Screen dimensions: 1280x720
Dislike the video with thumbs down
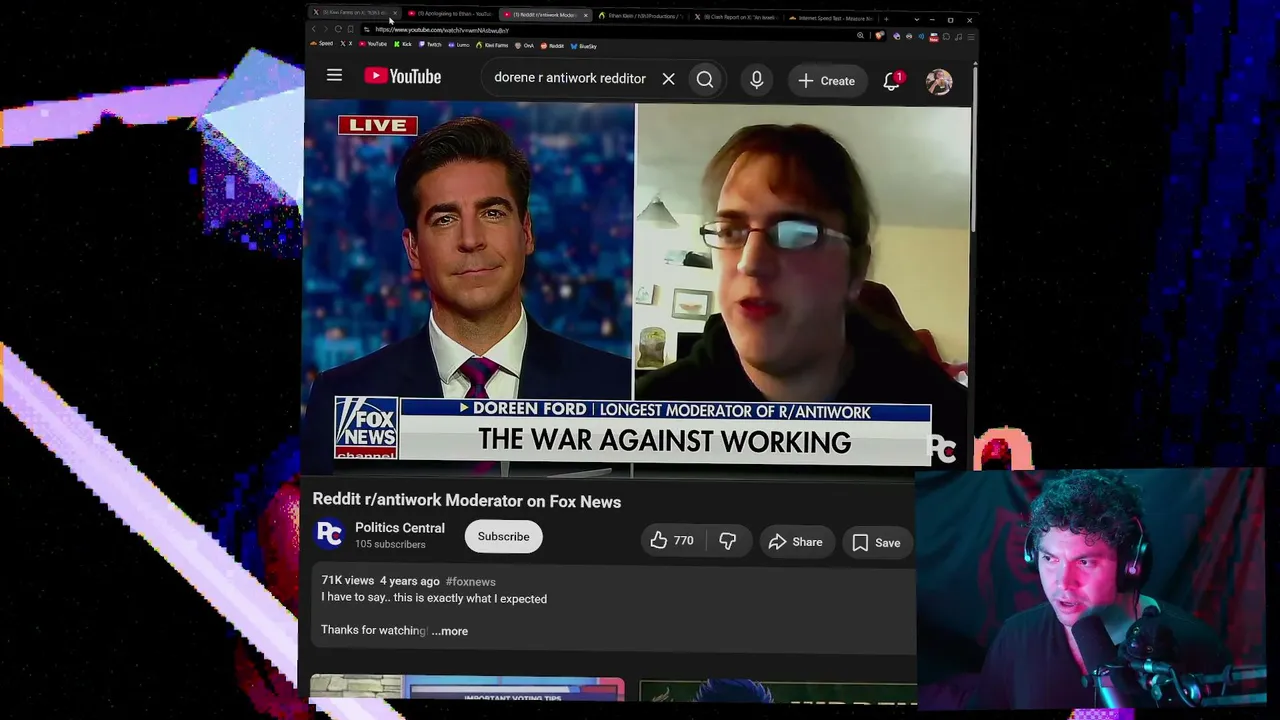point(728,541)
